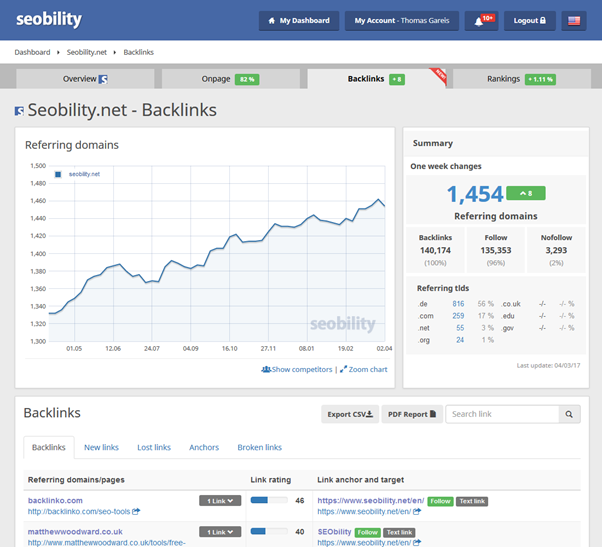Open .com TLD count 259
The height and width of the screenshot is (547, 602).
(x=458, y=316)
